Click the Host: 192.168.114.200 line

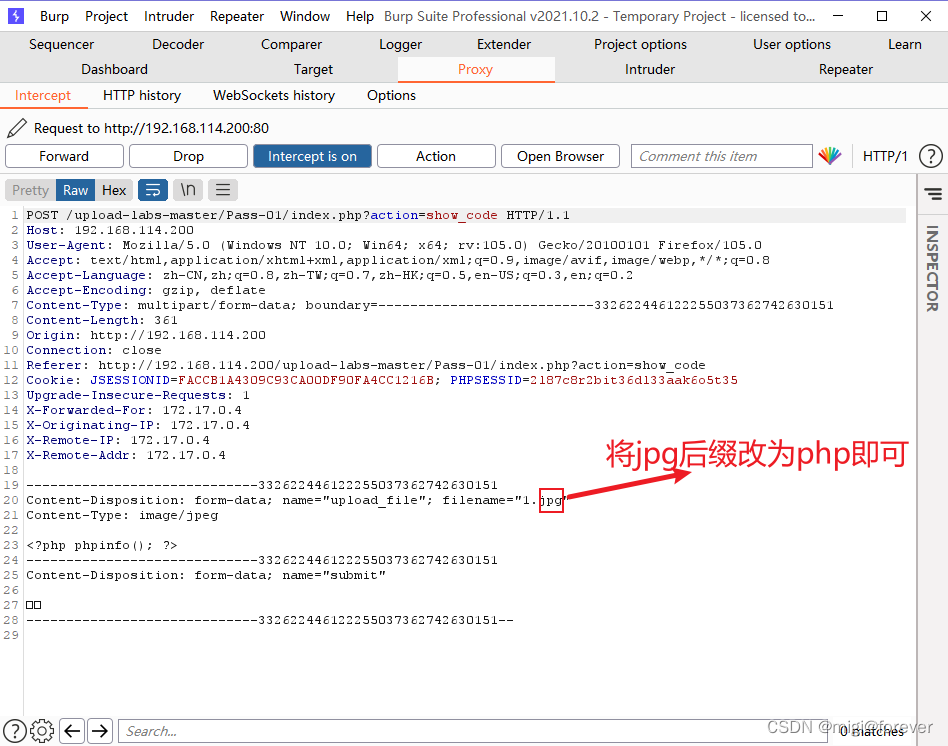tap(109, 230)
